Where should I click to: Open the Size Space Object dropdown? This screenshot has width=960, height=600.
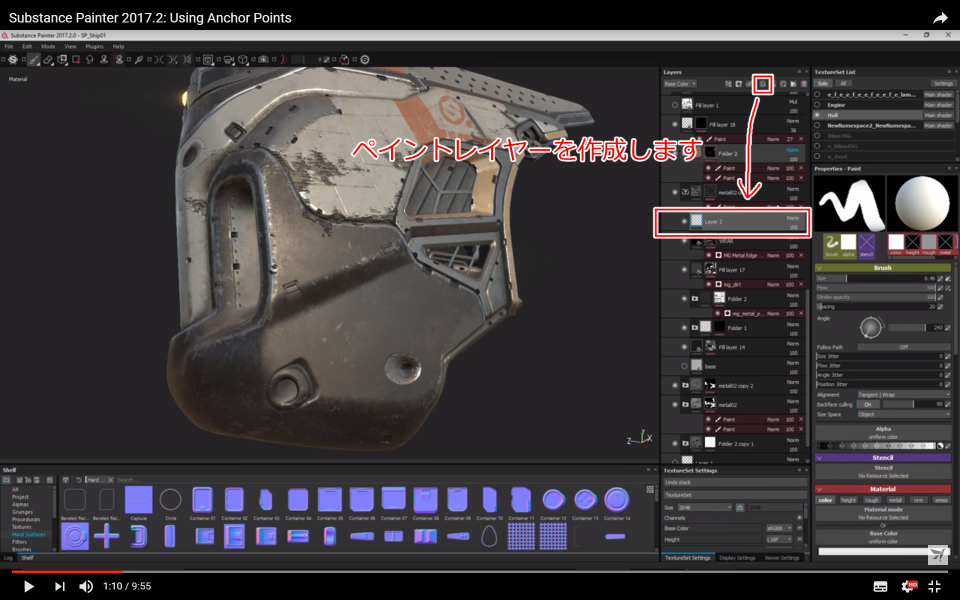click(x=903, y=414)
